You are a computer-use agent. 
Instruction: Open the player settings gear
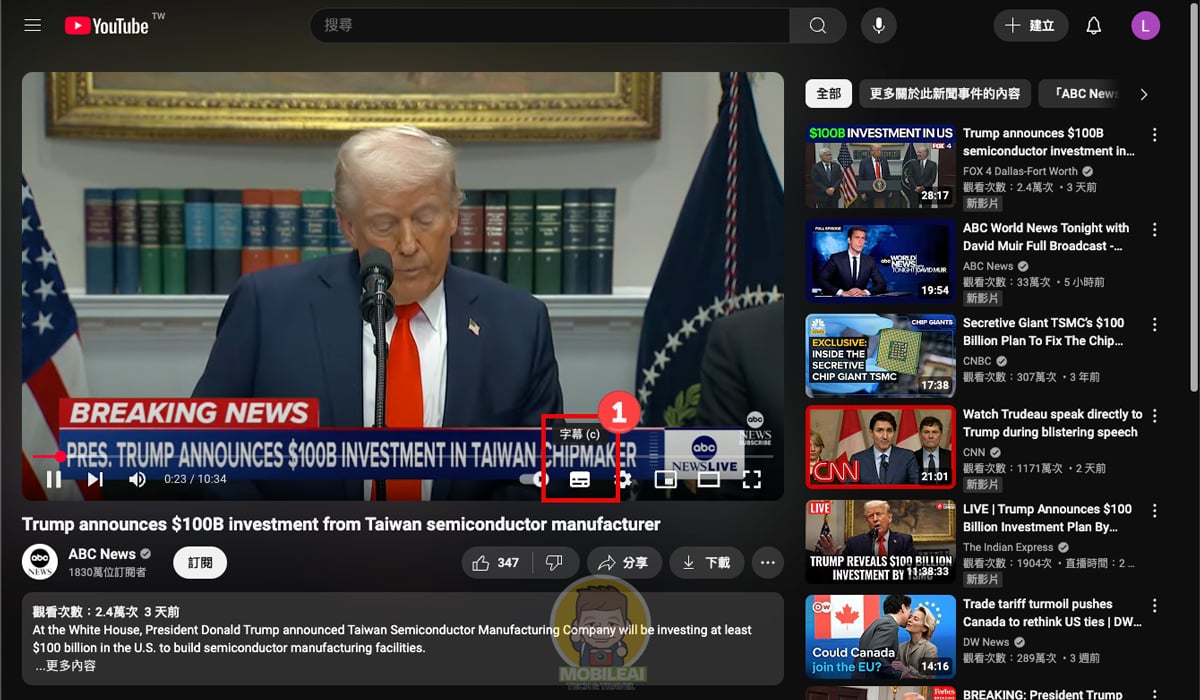[624, 479]
